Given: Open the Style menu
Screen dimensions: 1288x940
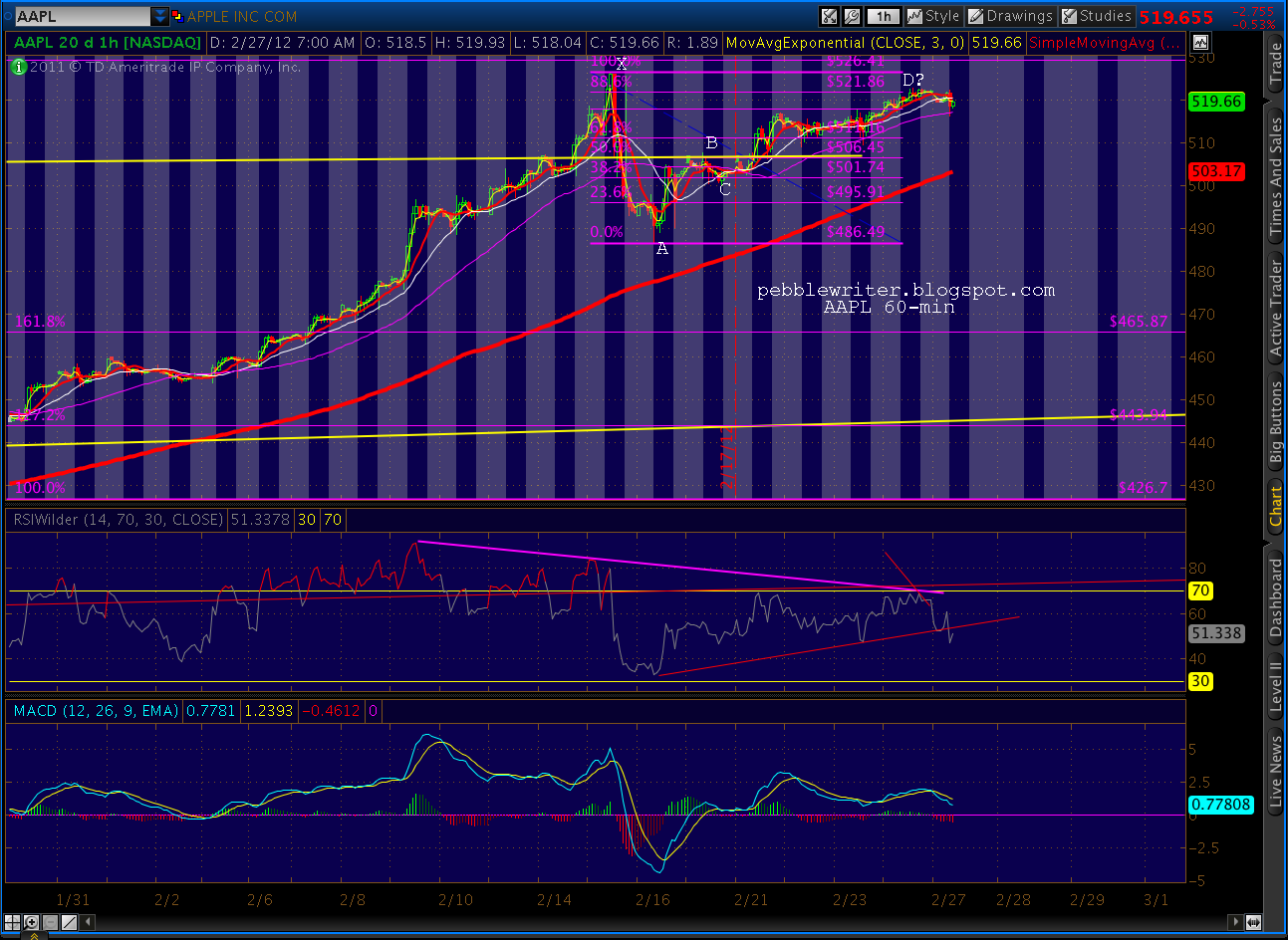Looking at the screenshot, I should pos(932,16).
